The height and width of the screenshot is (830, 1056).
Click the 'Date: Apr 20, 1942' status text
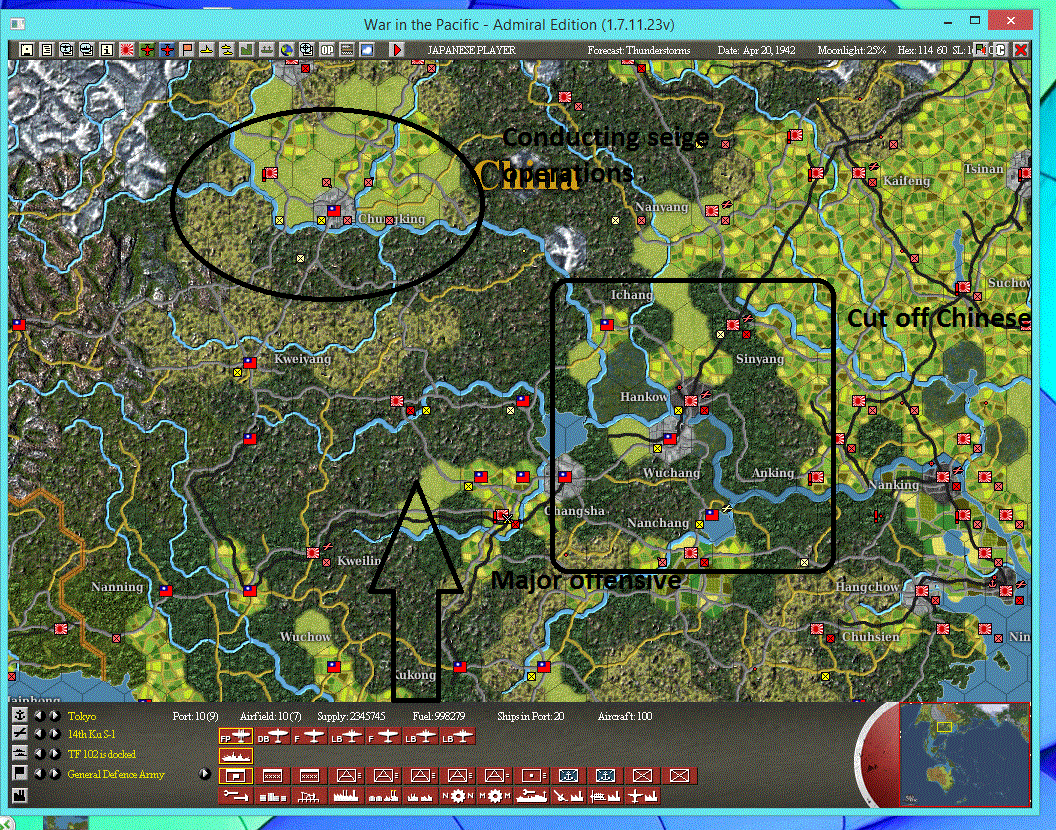pyautogui.click(x=756, y=50)
